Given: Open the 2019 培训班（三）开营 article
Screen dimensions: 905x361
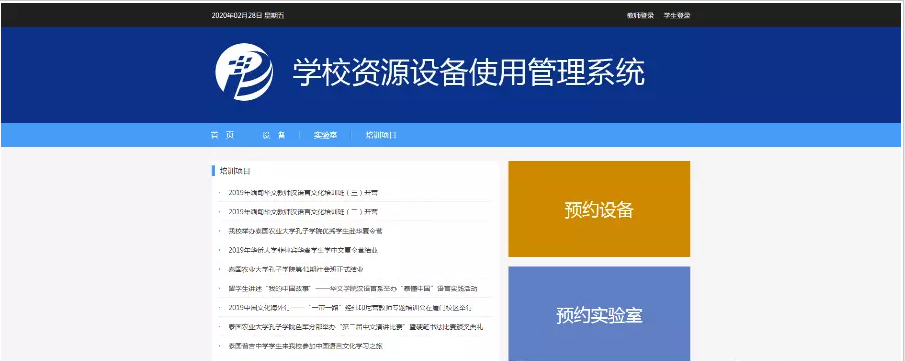Looking at the screenshot, I should [303, 192].
